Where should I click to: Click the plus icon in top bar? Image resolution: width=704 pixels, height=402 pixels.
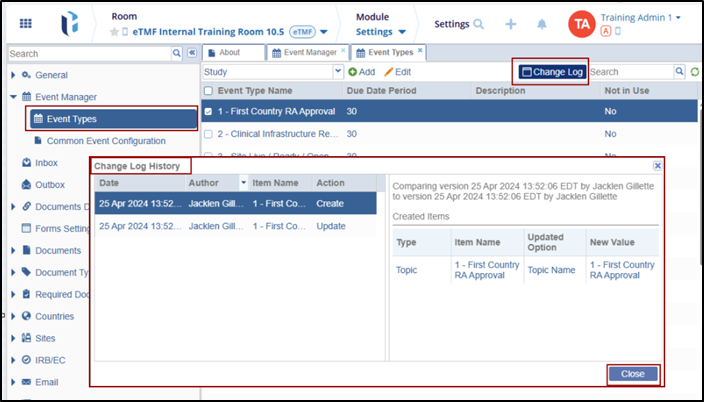pyautogui.click(x=510, y=23)
